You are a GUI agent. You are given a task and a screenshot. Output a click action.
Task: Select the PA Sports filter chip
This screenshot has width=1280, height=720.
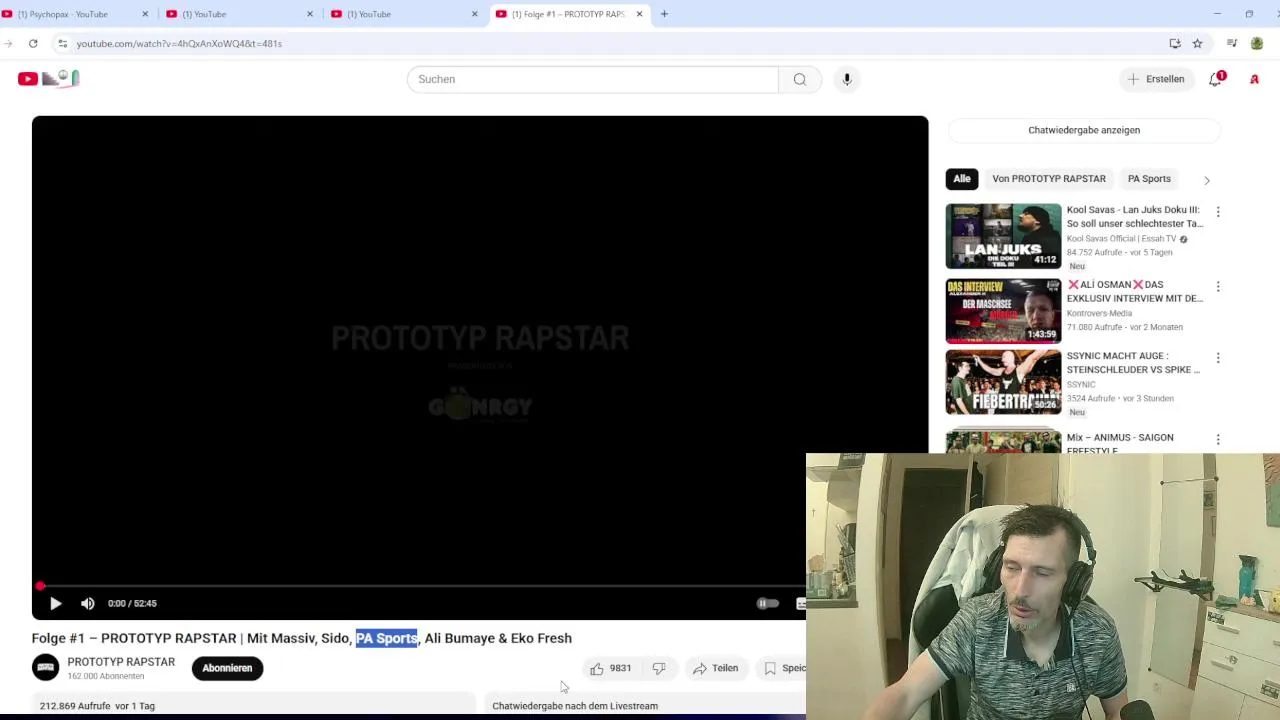[x=1149, y=179]
